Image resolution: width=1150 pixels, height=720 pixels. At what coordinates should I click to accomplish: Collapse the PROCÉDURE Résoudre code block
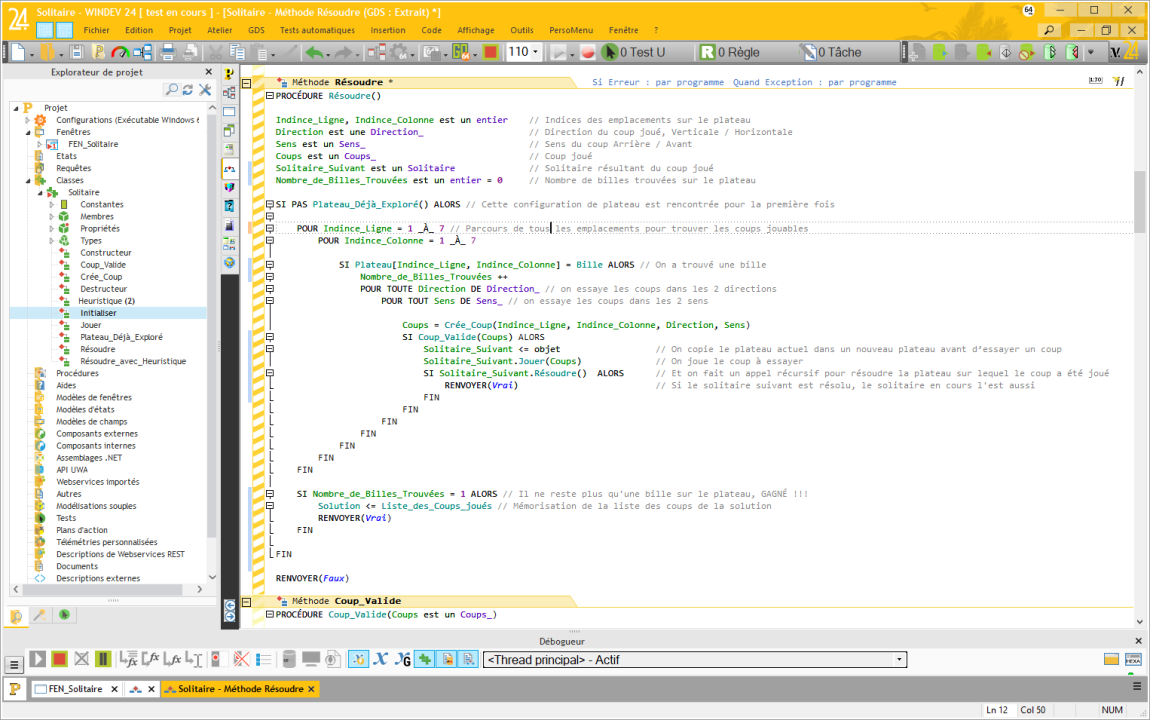tap(269, 96)
